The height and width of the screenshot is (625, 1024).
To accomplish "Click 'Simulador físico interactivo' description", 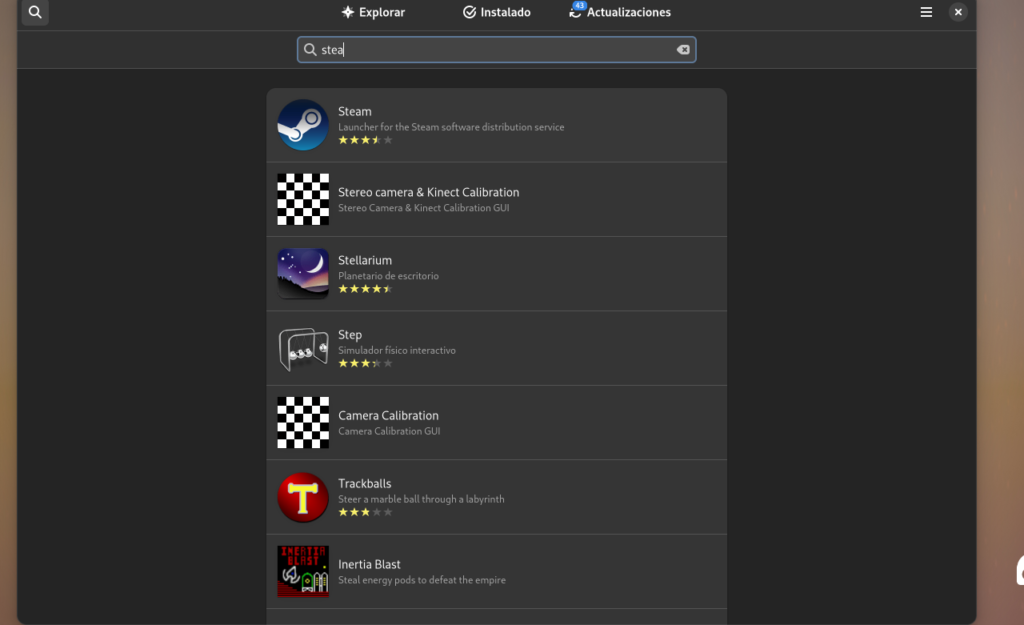I will [396, 350].
